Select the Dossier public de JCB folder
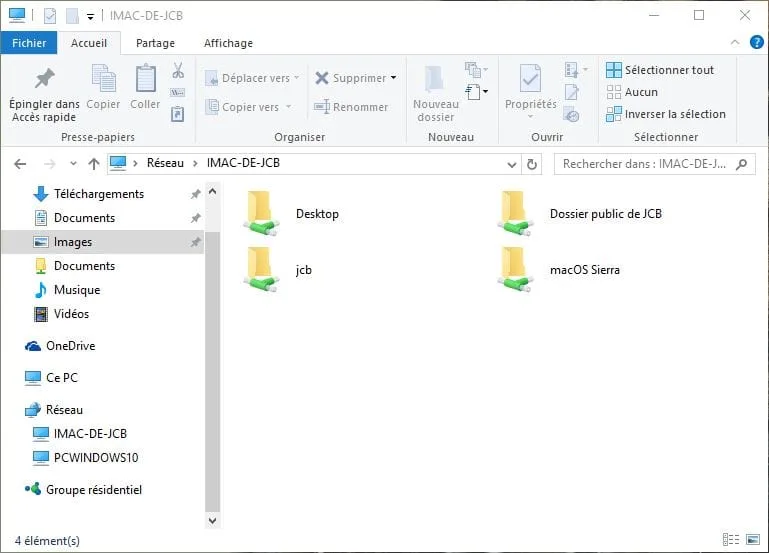 pyautogui.click(x=579, y=214)
